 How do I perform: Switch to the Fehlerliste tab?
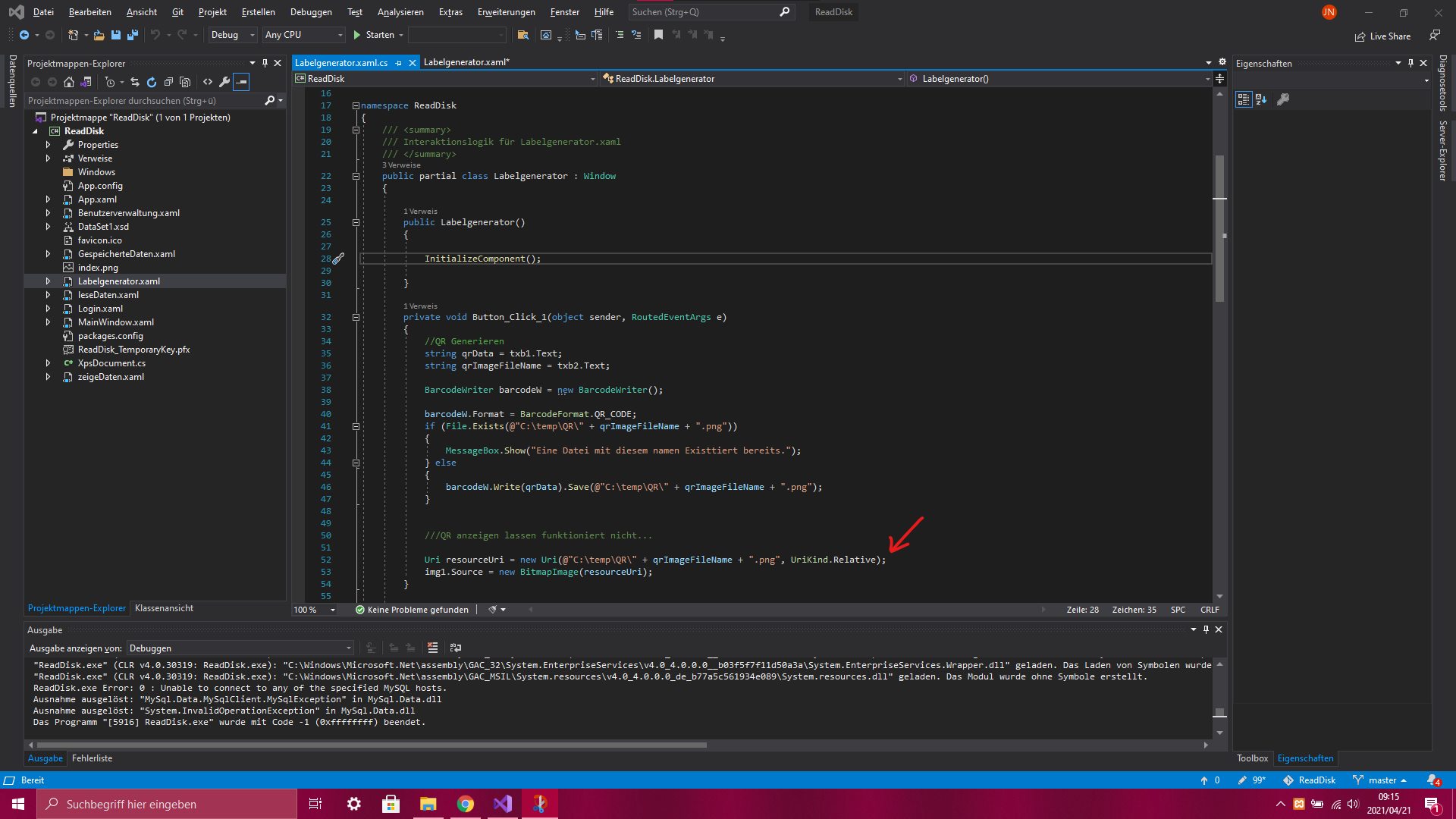(92, 758)
